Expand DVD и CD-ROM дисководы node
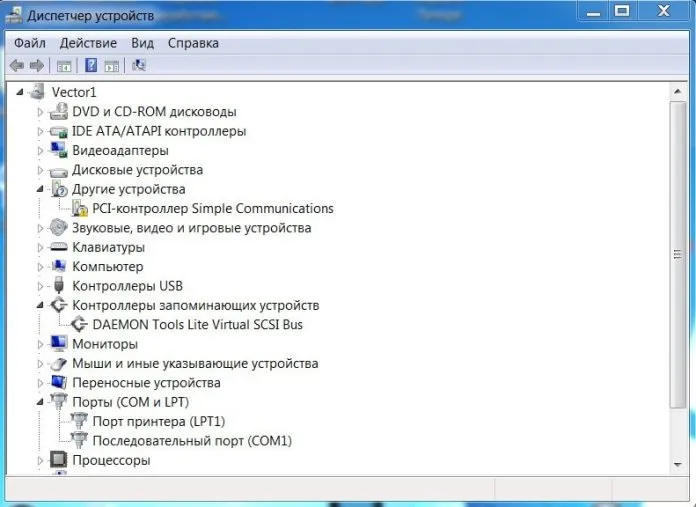The image size is (696, 507). 40,112
